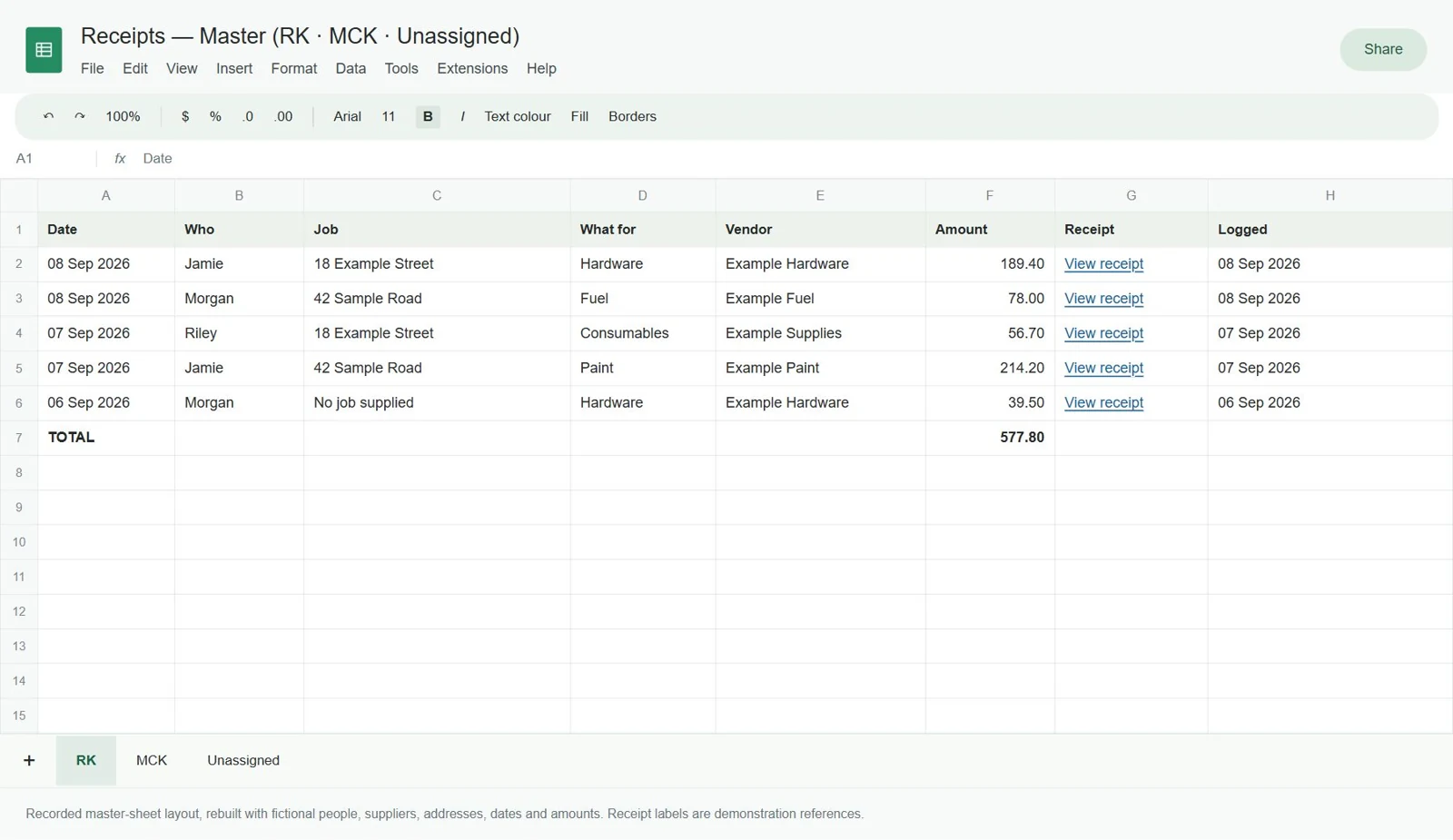Select the 'Consumables' cell
This screenshot has height=840, width=1453.
tap(643, 333)
